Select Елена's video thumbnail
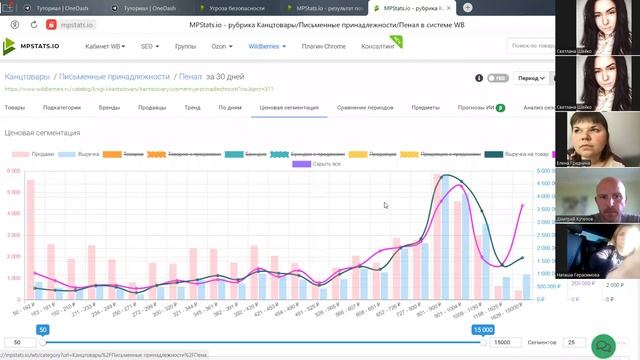This screenshot has width=640, height=360. (598, 139)
